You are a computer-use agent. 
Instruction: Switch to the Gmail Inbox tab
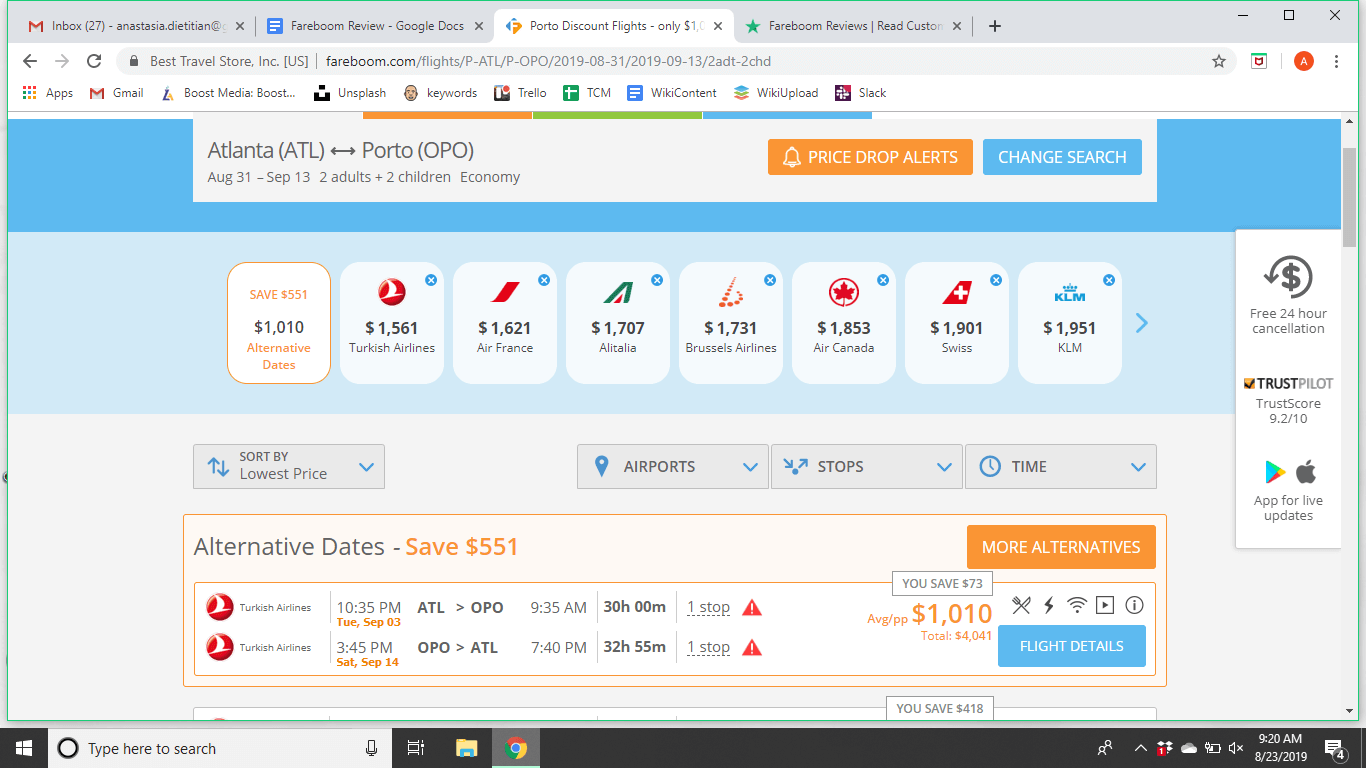click(x=135, y=26)
